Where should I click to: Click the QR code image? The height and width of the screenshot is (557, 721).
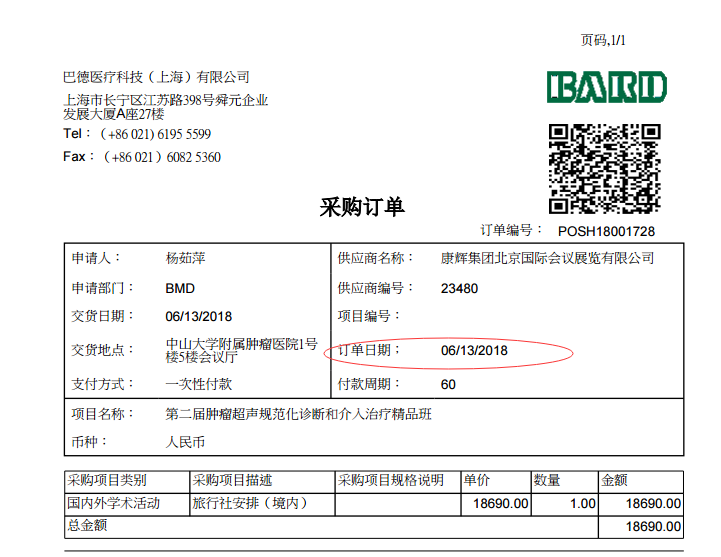tap(605, 168)
